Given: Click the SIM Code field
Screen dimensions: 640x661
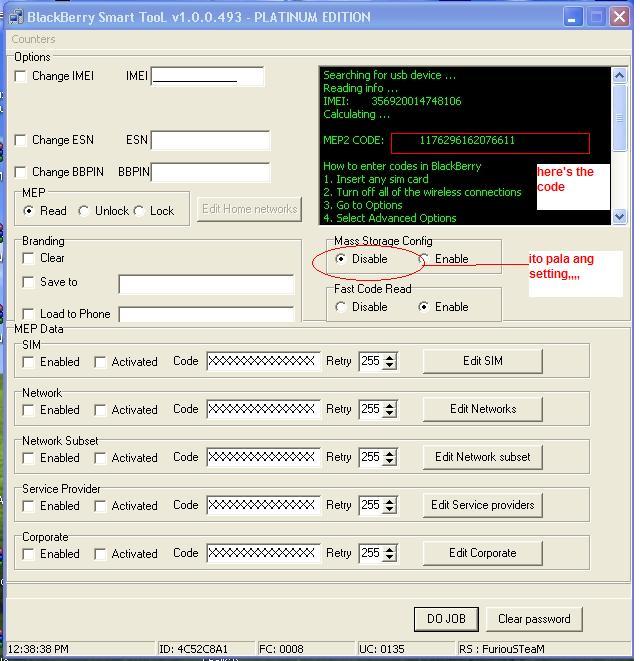Looking at the screenshot, I should (263, 361).
